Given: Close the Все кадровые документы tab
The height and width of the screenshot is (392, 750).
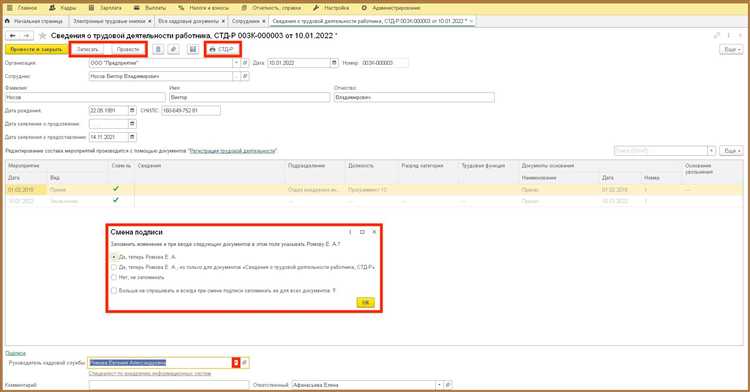Looking at the screenshot, I should click(x=223, y=22).
